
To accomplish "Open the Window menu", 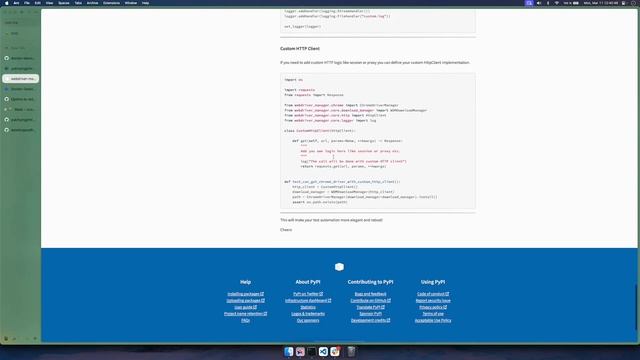I will (x=131, y=3).
